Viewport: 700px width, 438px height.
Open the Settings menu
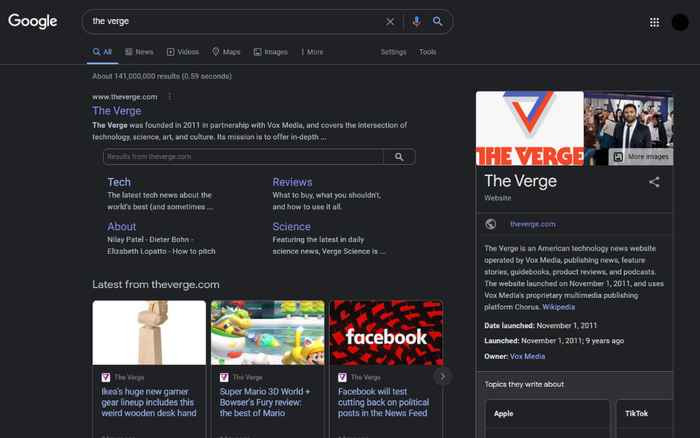pos(393,52)
